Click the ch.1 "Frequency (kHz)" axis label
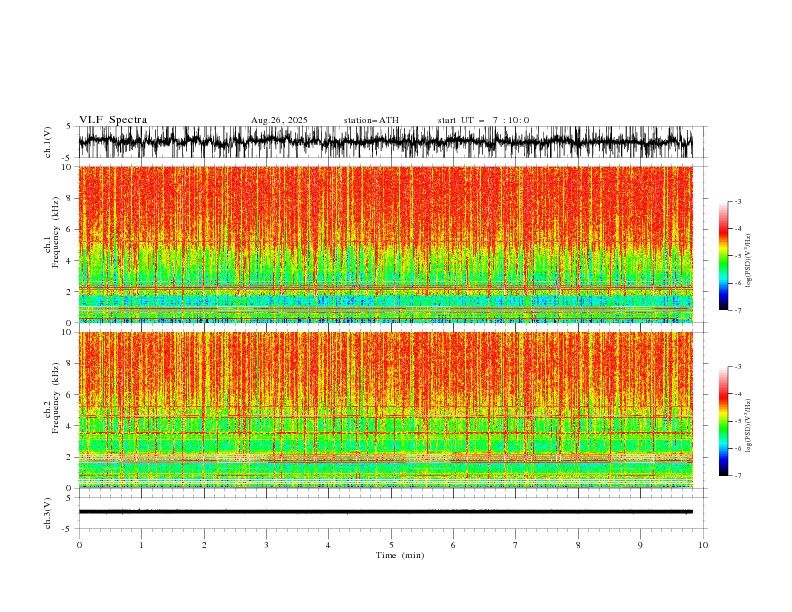The height and width of the screenshot is (612, 792). pyautogui.click(x=55, y=232)
